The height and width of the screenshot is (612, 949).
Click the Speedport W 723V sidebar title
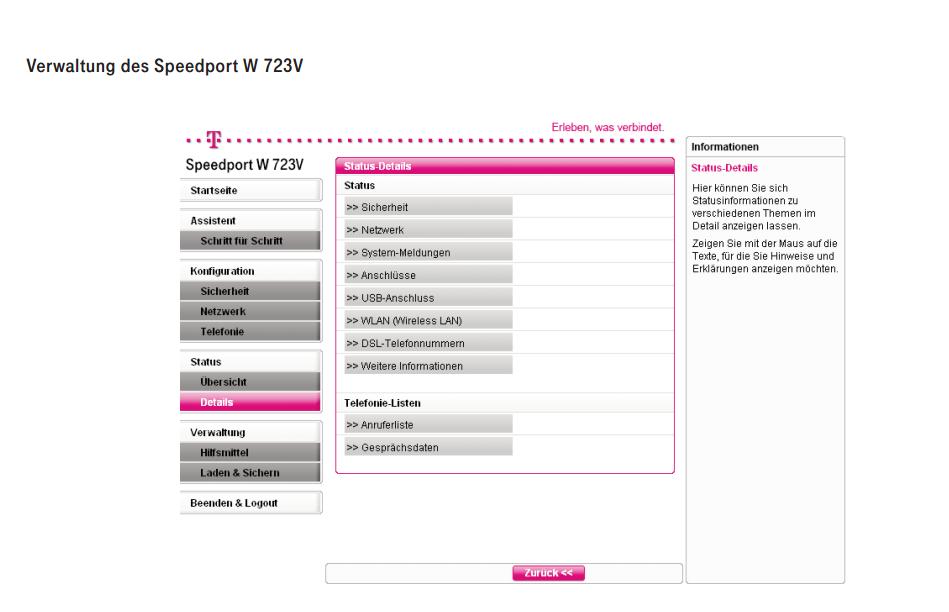(x=245, y=165)
